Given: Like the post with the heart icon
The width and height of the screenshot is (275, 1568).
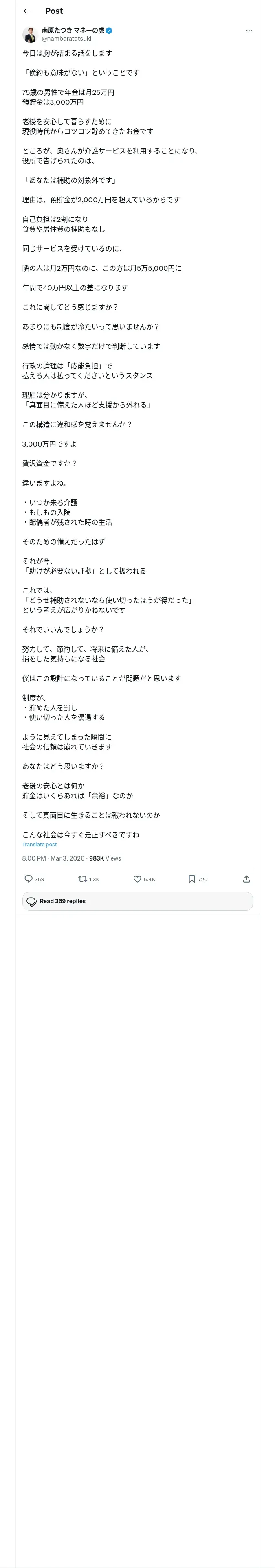Looking at the screenshot, I should click(137, 878).
